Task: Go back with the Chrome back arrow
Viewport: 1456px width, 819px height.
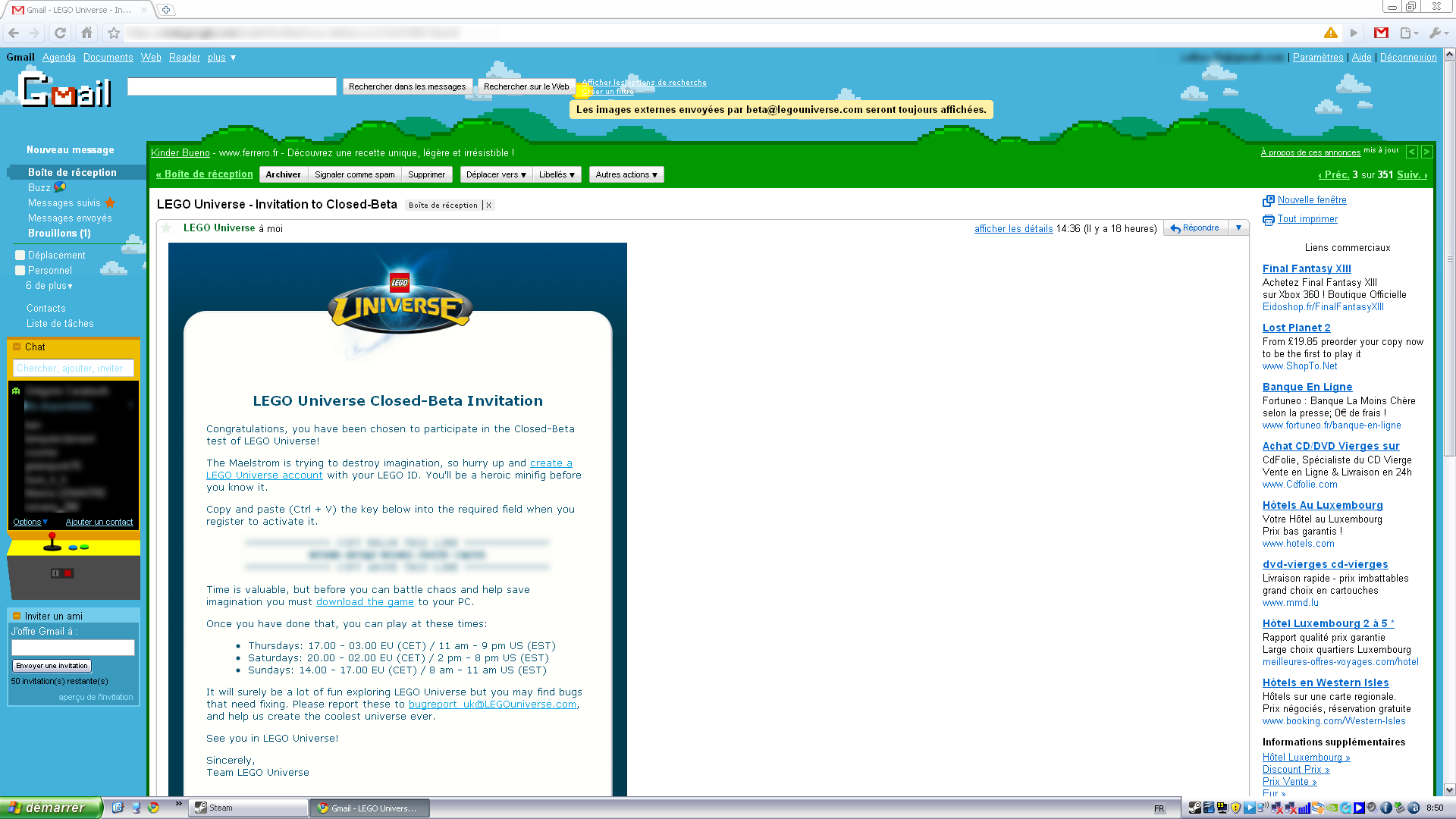Action: pos(13,33)
